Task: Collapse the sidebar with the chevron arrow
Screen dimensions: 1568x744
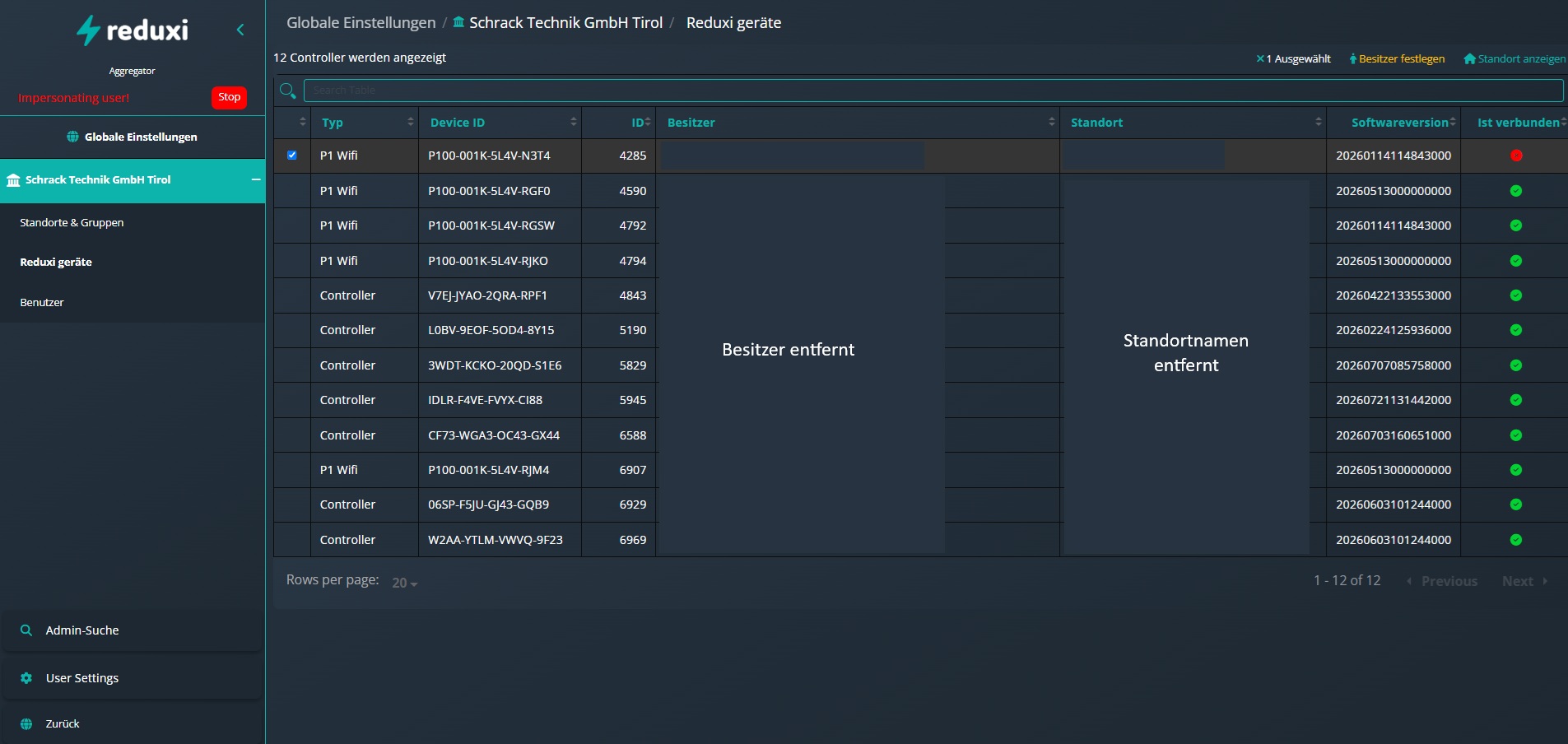Action: [x=240, y=30]
